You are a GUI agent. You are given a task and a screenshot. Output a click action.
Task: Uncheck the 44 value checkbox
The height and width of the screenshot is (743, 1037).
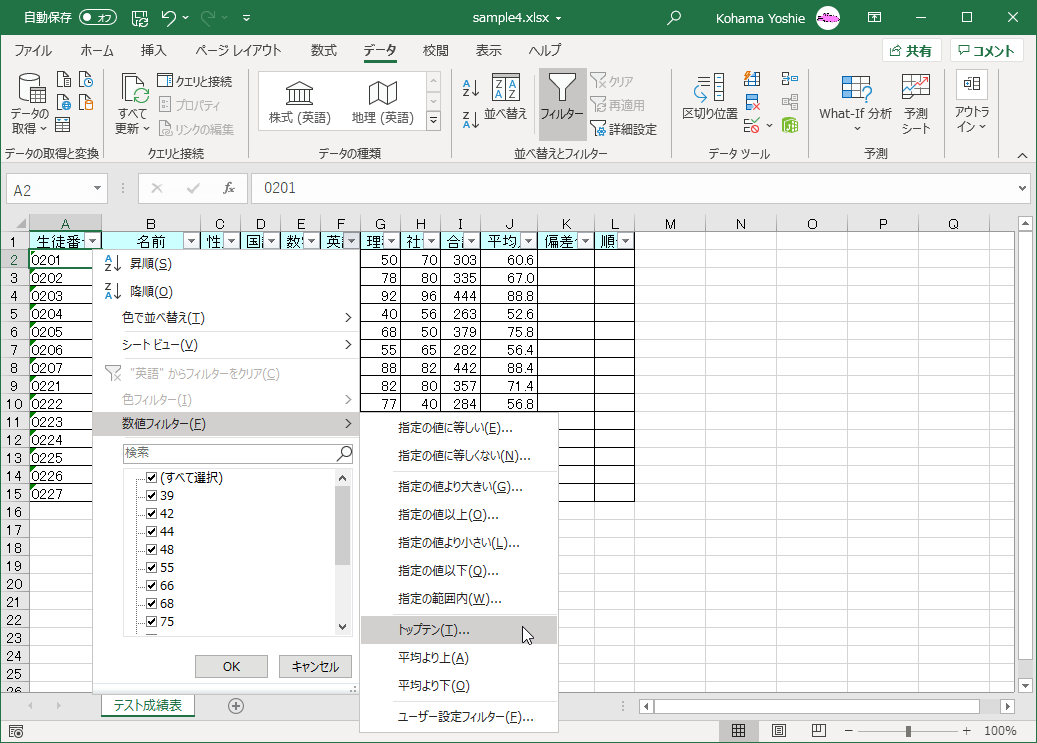click(151, 531)
